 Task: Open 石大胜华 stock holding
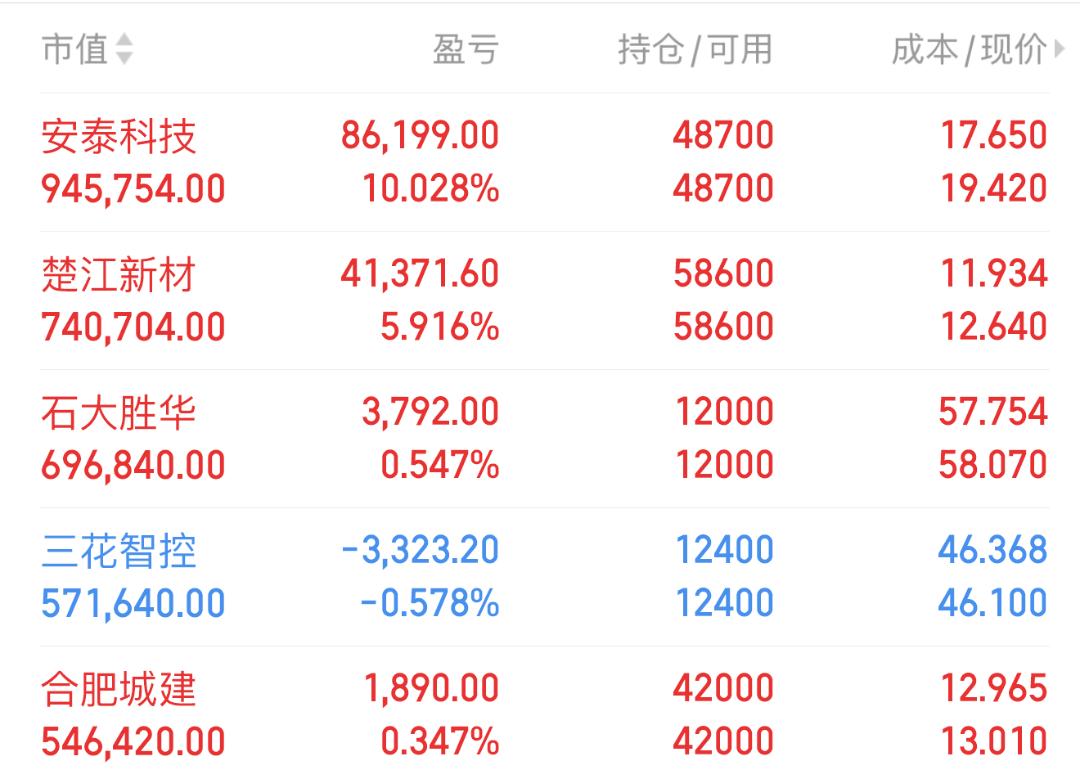click(x=545, y=439)
